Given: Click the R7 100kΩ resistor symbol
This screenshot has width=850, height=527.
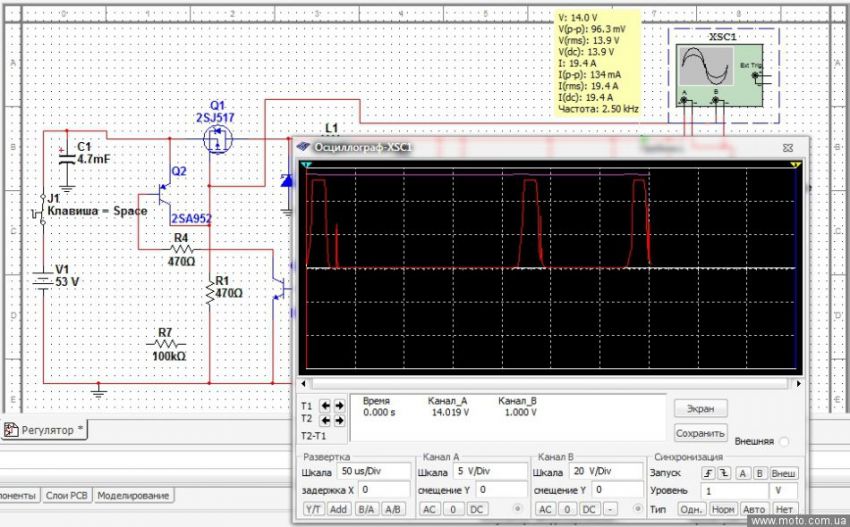Looking at the screenshot, I should click(165, 343).
